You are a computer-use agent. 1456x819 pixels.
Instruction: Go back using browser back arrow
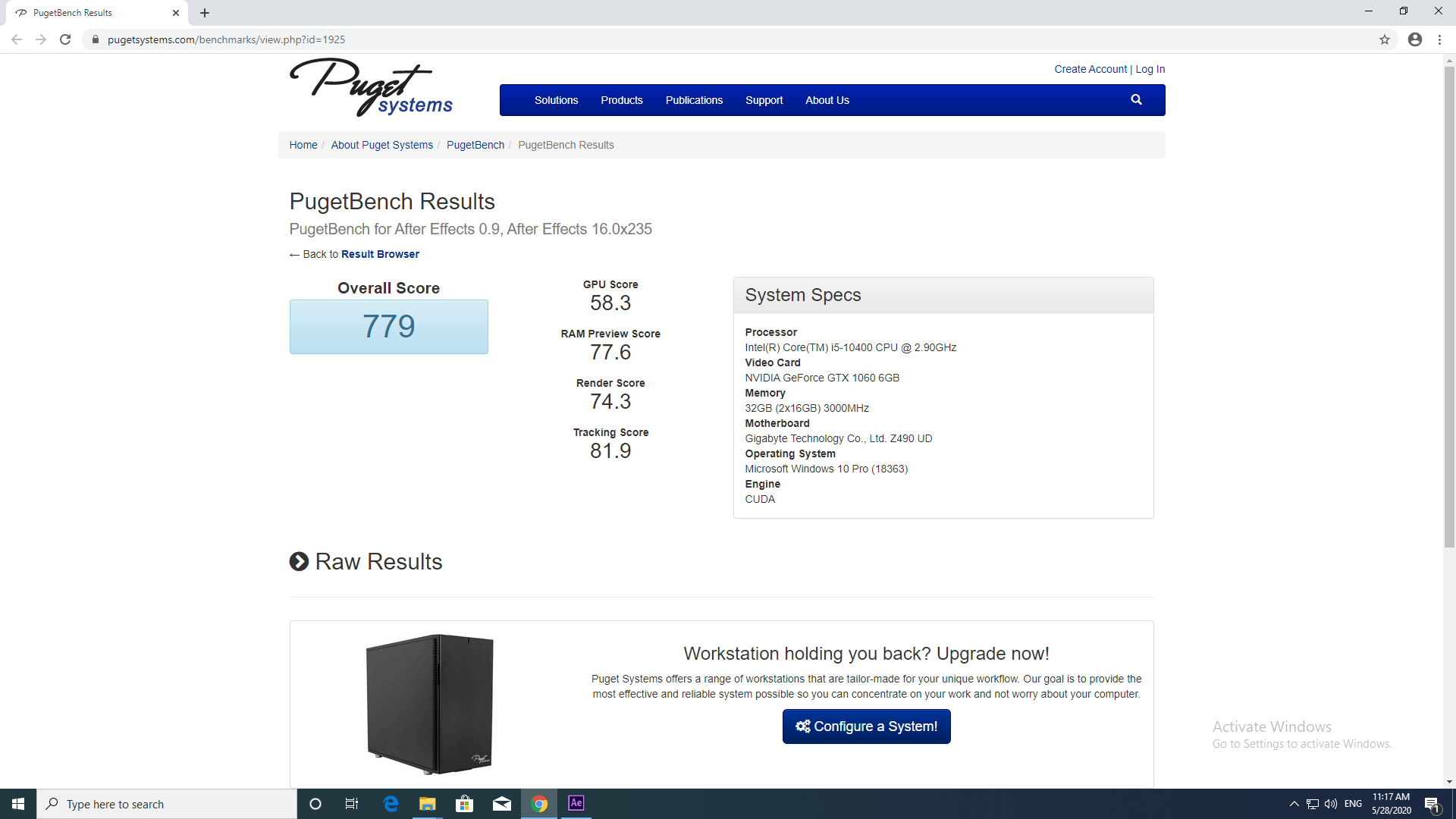click(17, 39)
